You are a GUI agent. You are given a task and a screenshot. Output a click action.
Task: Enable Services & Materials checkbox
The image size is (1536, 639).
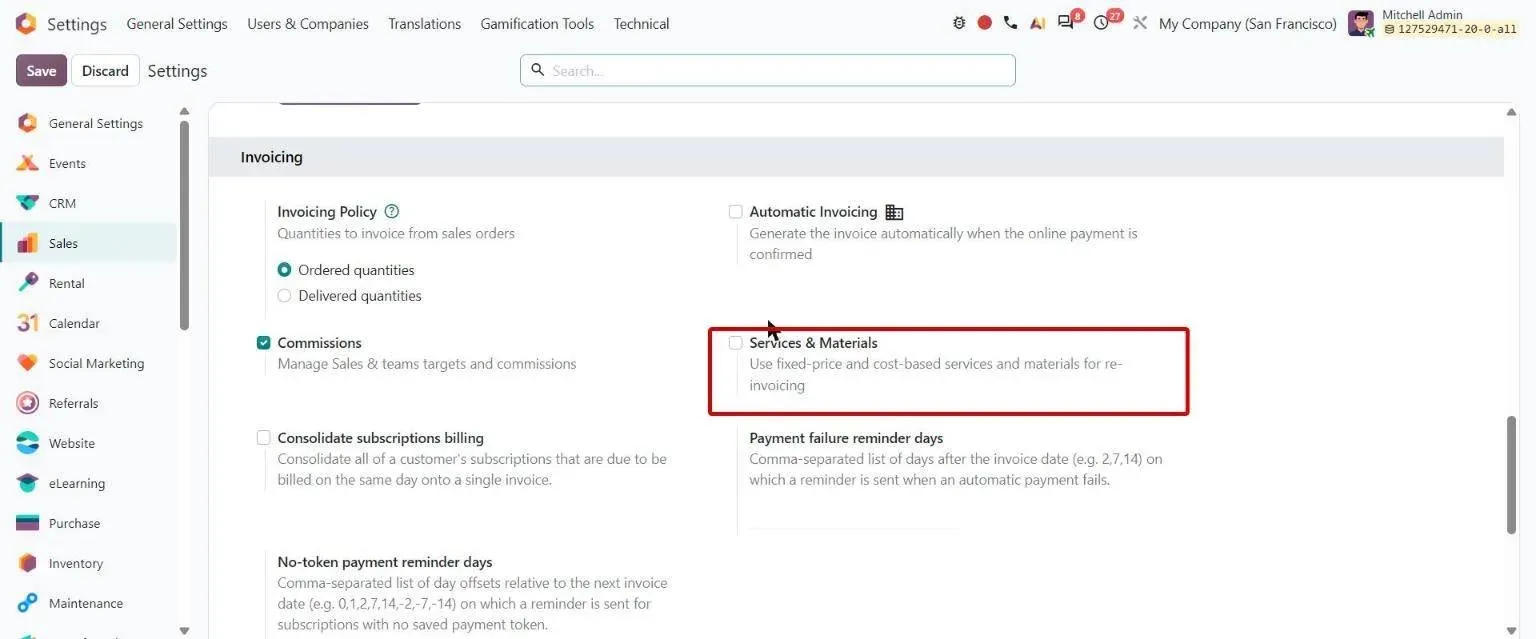(x=736, y=343)
